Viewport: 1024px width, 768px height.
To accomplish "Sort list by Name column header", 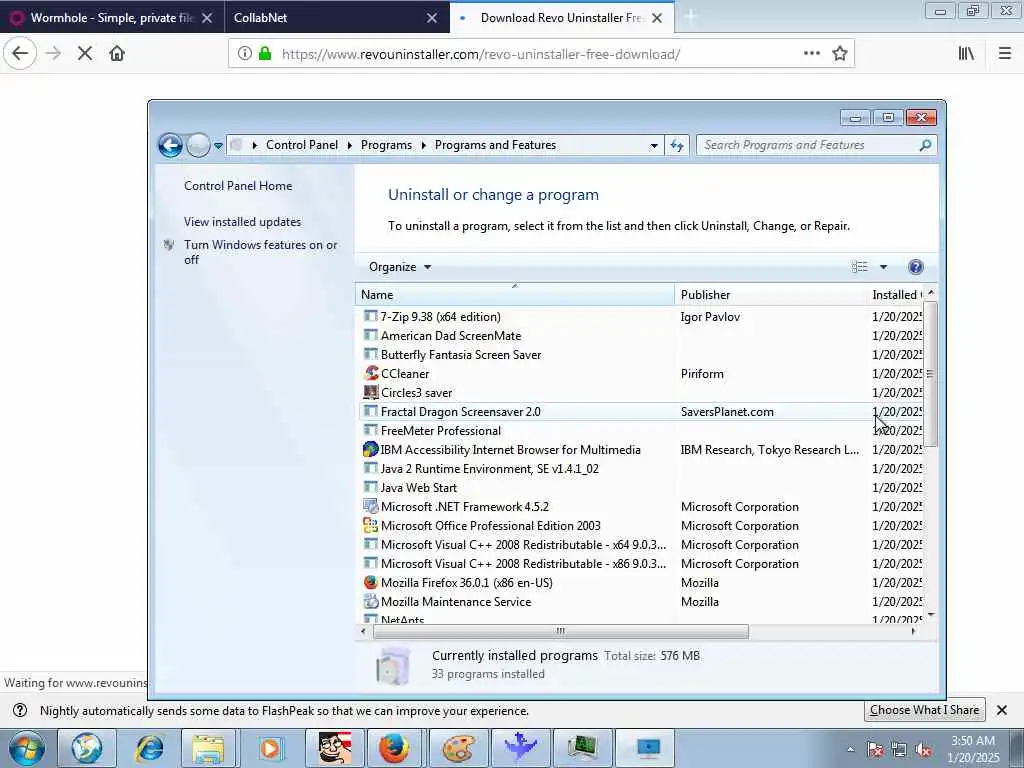I will (x=515, y=295).
